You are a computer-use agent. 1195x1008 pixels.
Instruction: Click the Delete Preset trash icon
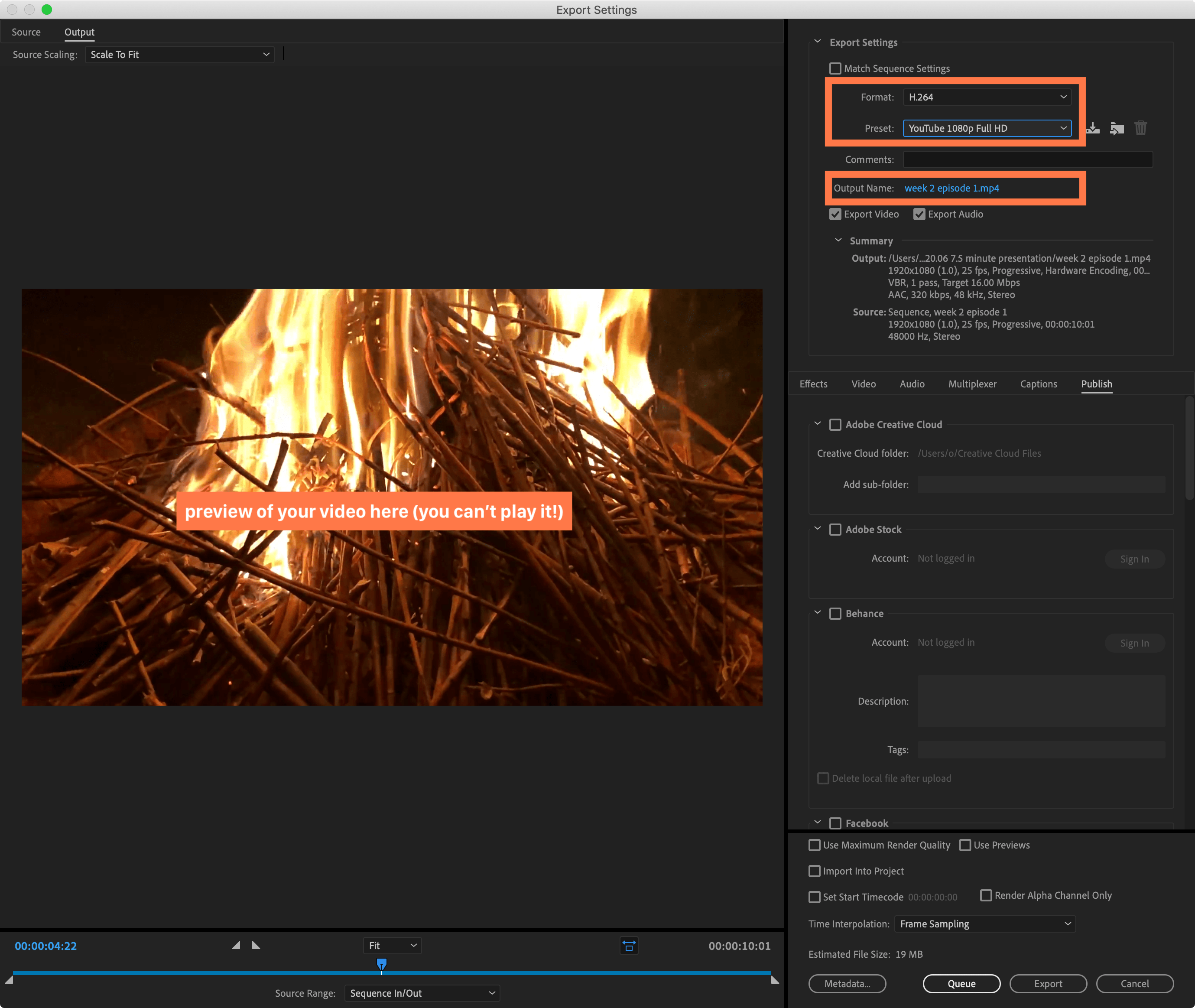(1141, 128)
